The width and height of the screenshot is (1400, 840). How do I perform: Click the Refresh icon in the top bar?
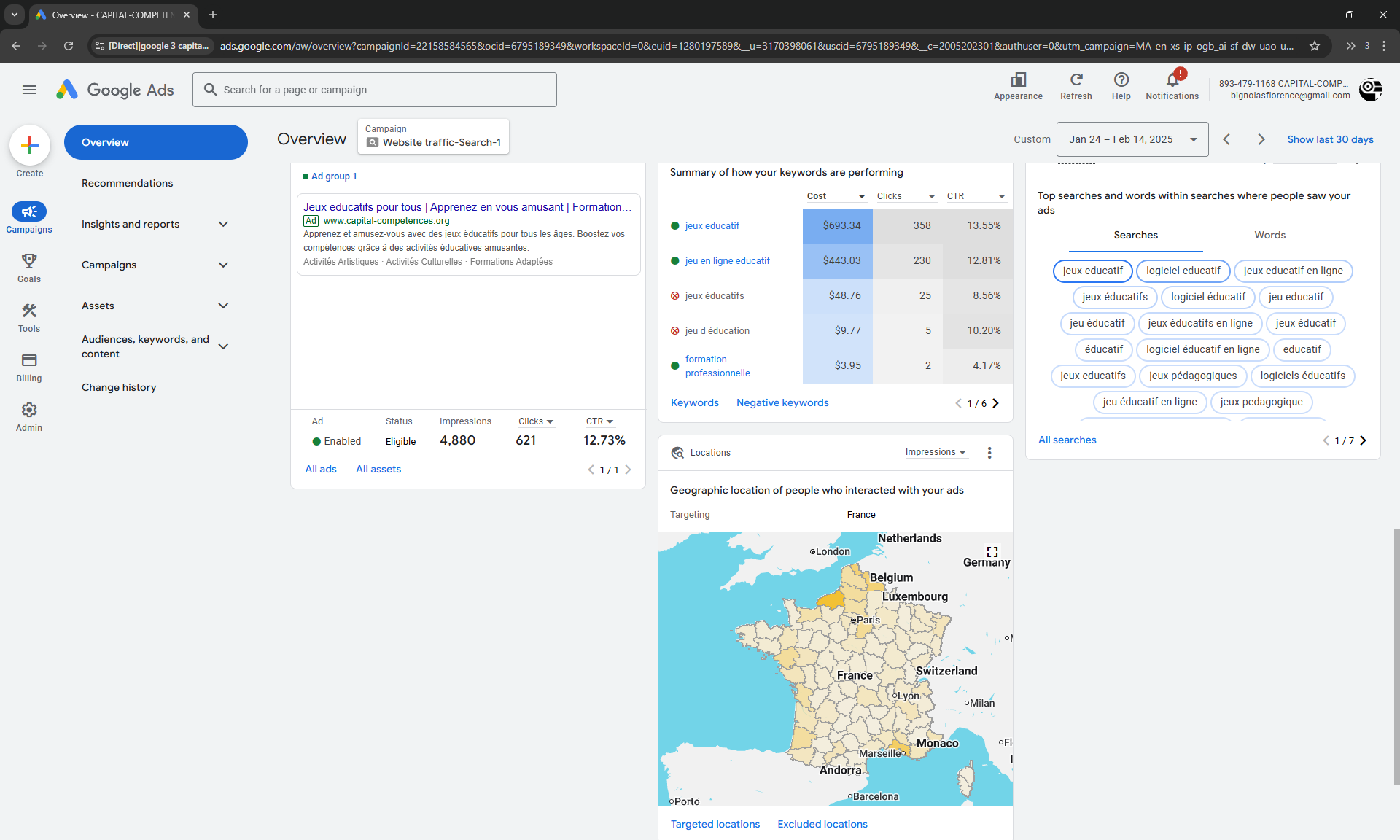pos(1076,80)
